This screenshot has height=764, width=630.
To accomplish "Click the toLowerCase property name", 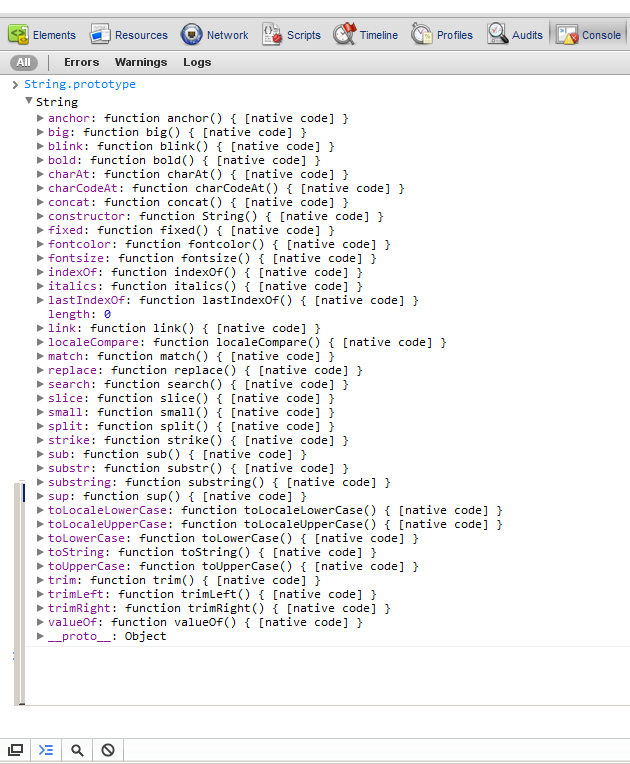I will pos(86,538).
